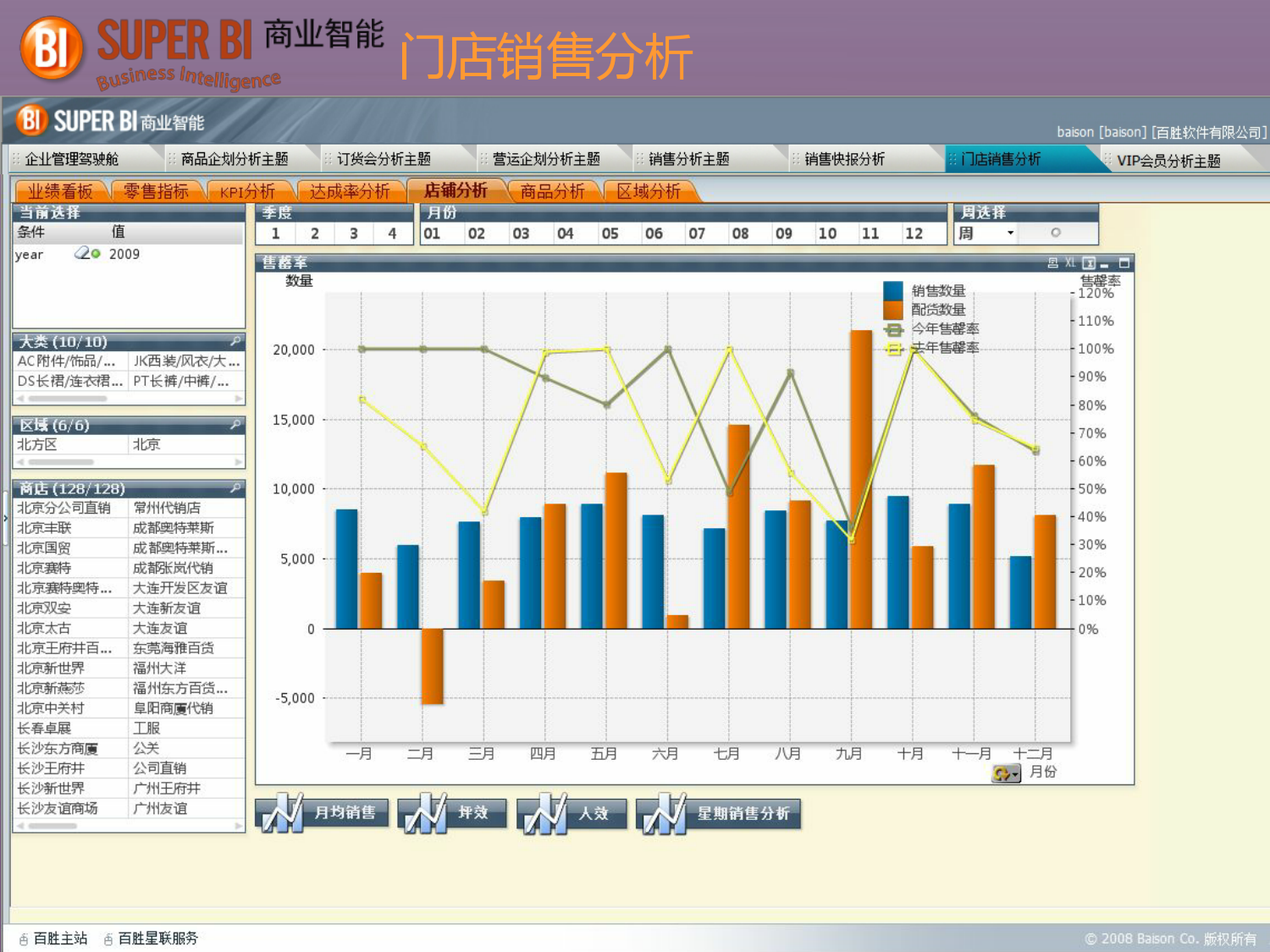Image resolution: width=1270 pixels, height=952 pixels.
Task: Click the negative 二月 orange bar
Action: coord(432,666)
